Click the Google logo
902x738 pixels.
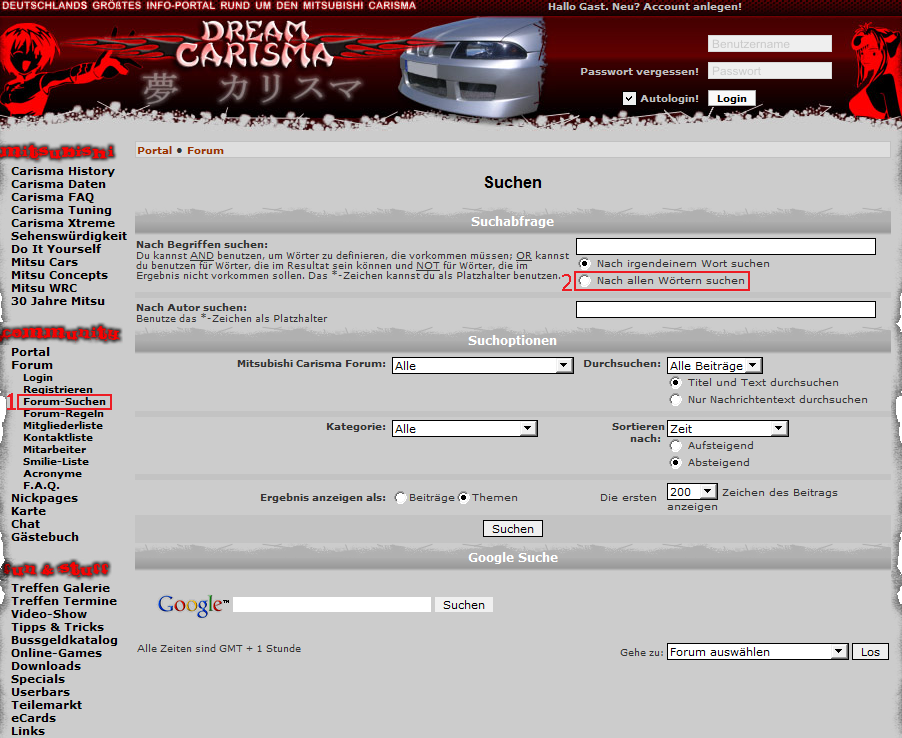[x=193, y=605]
